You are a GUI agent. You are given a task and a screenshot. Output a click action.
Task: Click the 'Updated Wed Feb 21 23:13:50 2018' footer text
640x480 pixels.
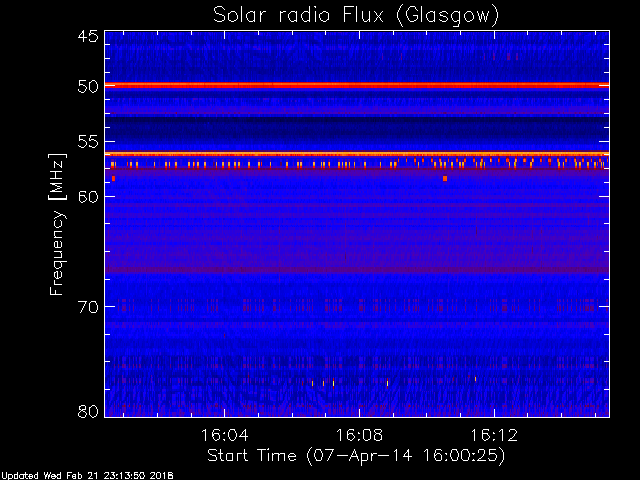click(x=87, y=476)
